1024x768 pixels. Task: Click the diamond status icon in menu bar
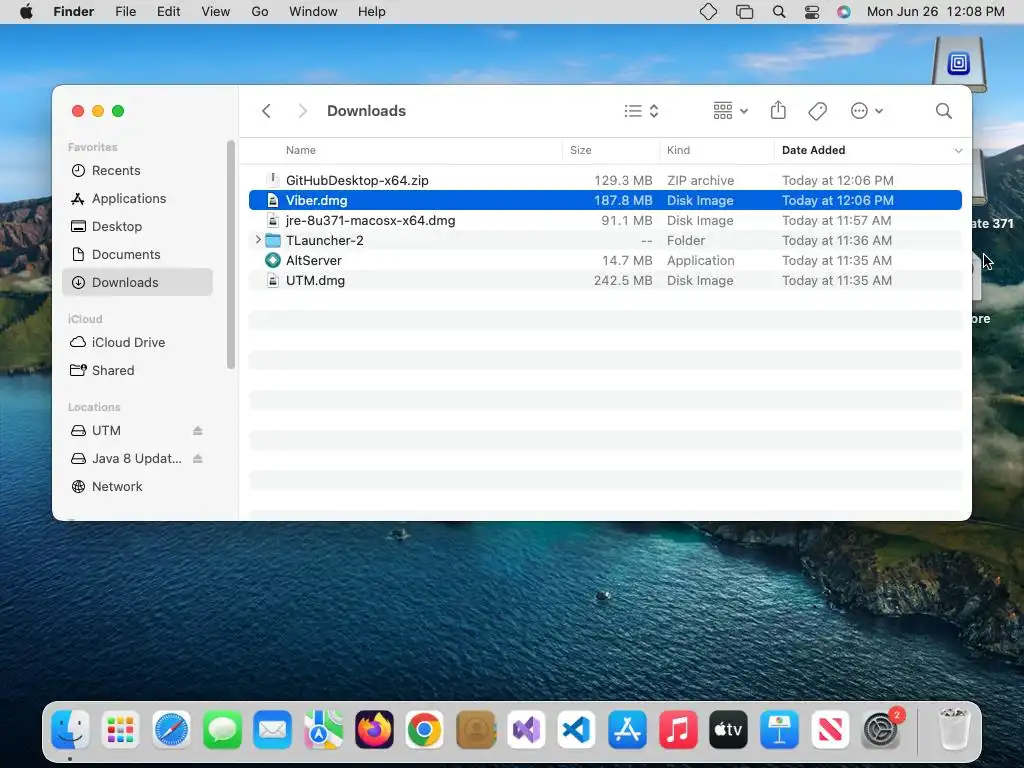coord(709,12)
